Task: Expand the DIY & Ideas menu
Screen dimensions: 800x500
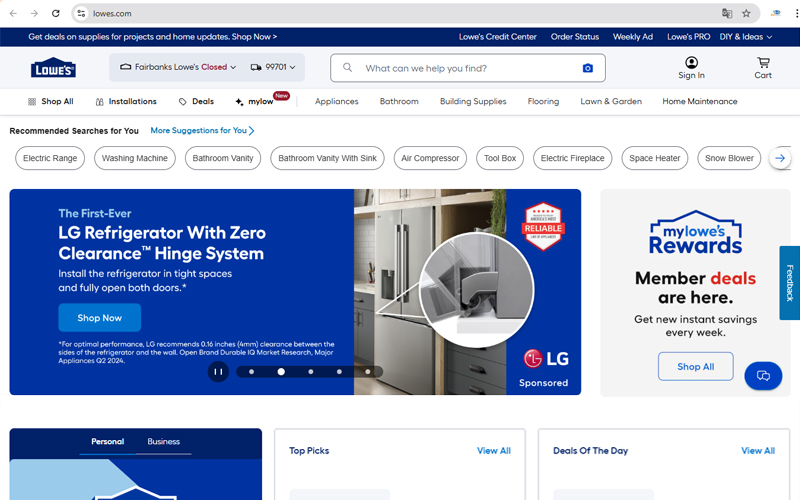Action: [x=746, y=37]
